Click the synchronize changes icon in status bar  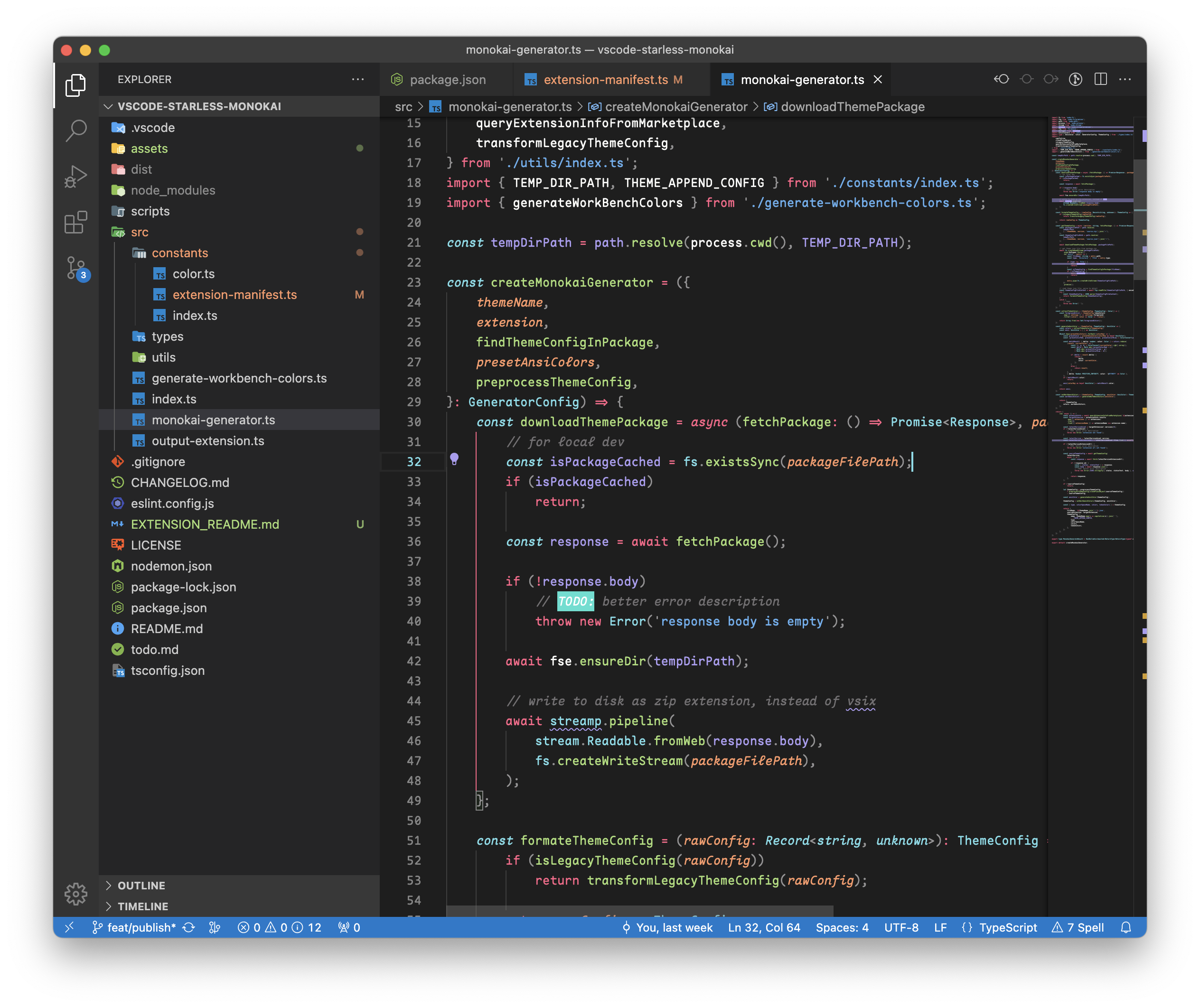pos(189,927)
